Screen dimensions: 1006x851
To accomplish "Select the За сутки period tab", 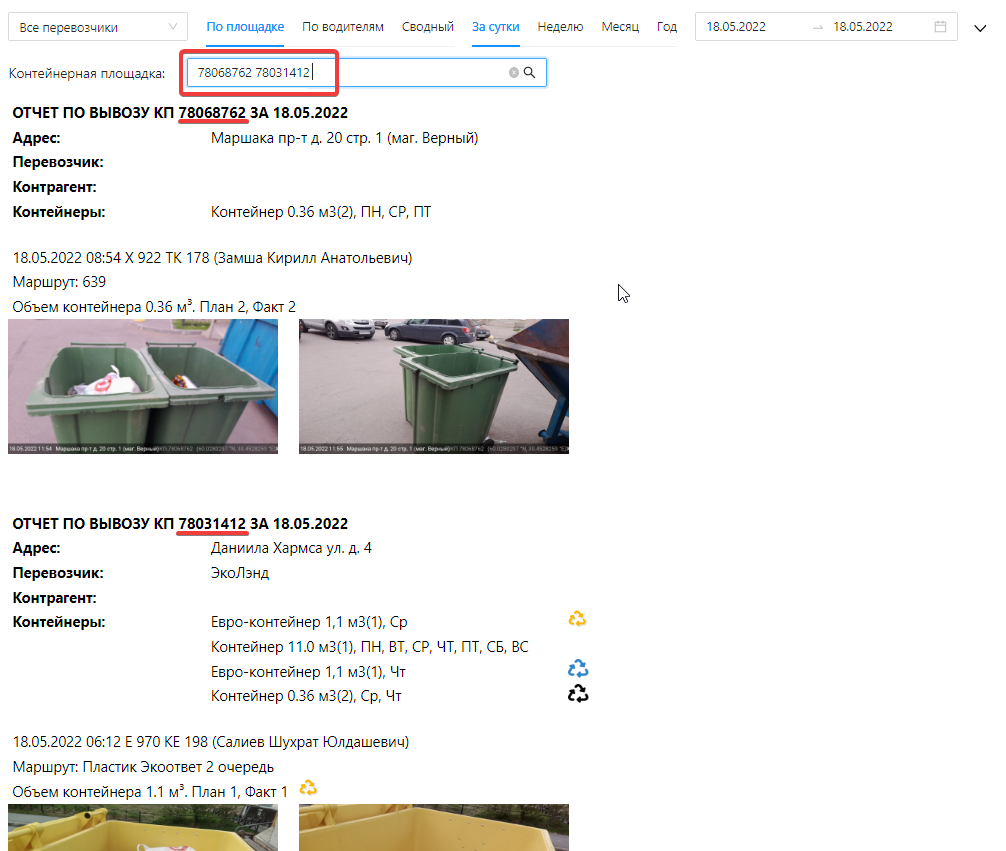I will click(495, 27).
